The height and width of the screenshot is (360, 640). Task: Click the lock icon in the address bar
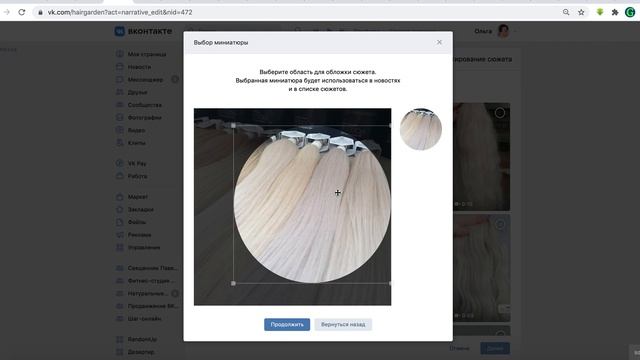click(40, 12)
